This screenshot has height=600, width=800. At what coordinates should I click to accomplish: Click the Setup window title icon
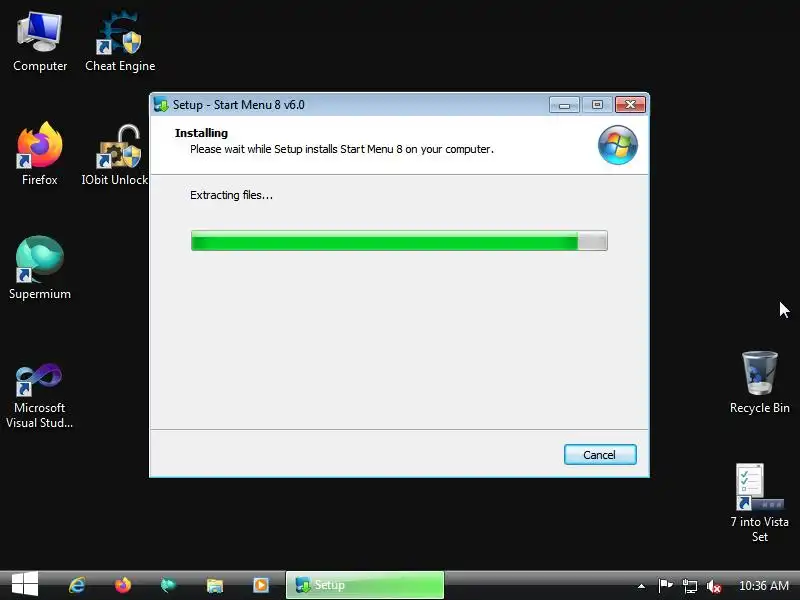(161, 105)
